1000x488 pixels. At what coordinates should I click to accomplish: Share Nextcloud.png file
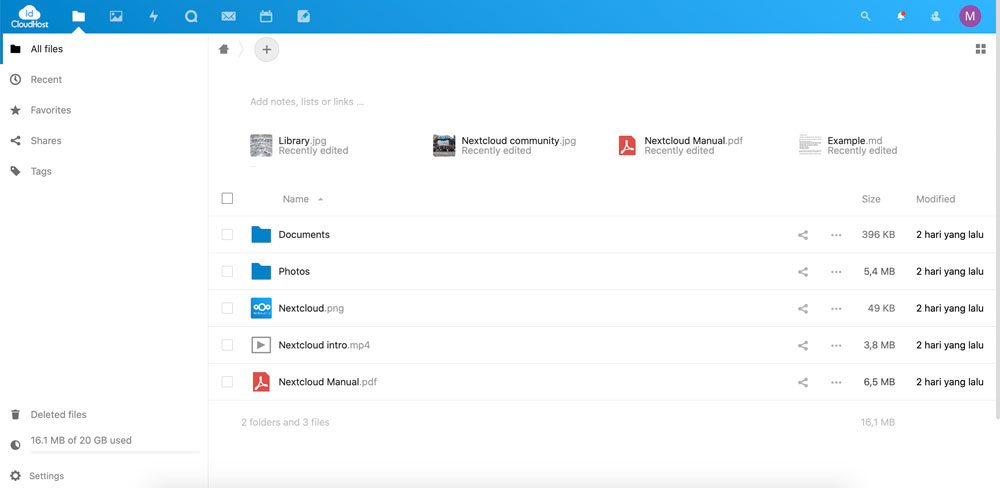[x=803, y=309]
